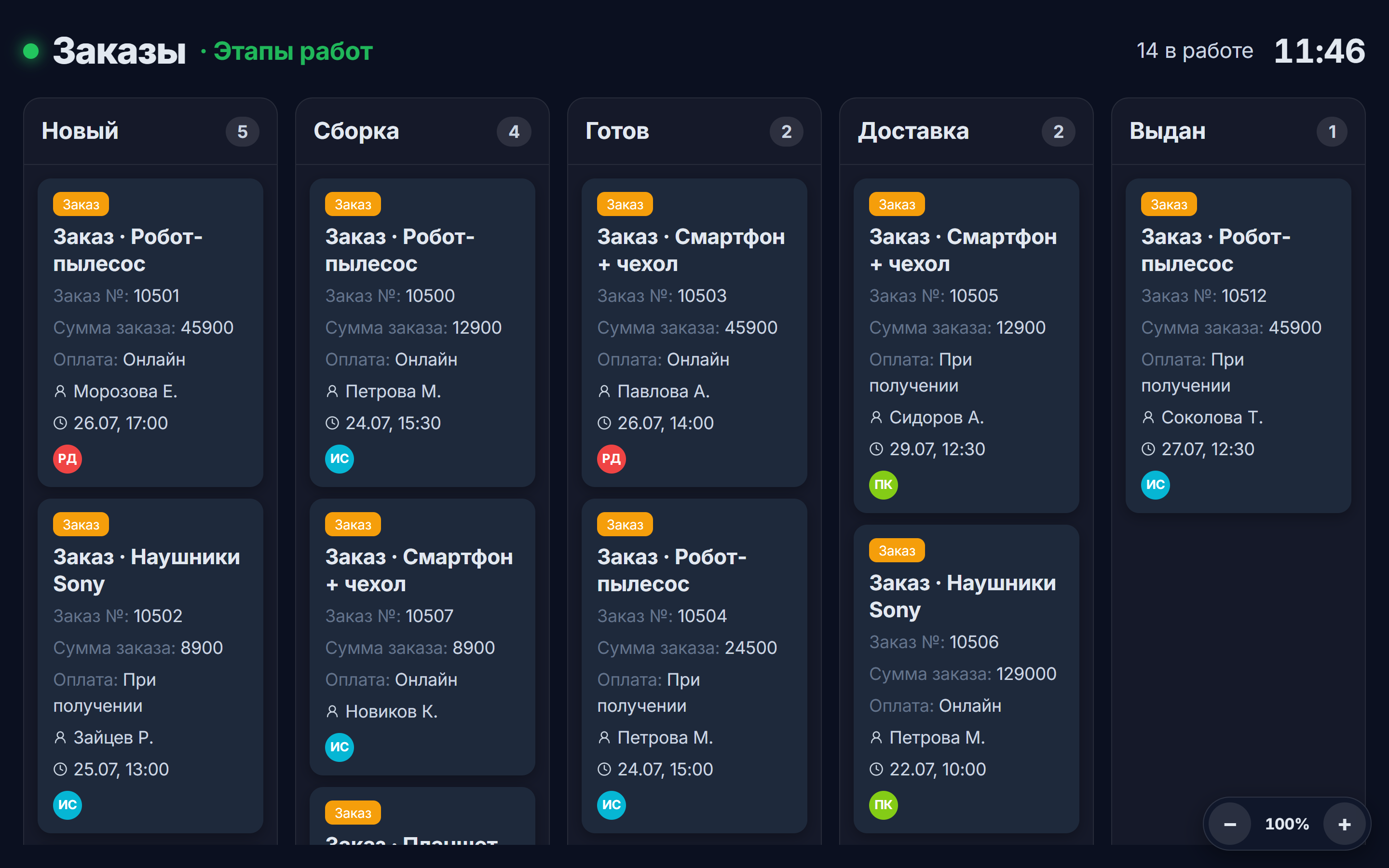Open the Готов column header
1389x868 pixels.
694,132
